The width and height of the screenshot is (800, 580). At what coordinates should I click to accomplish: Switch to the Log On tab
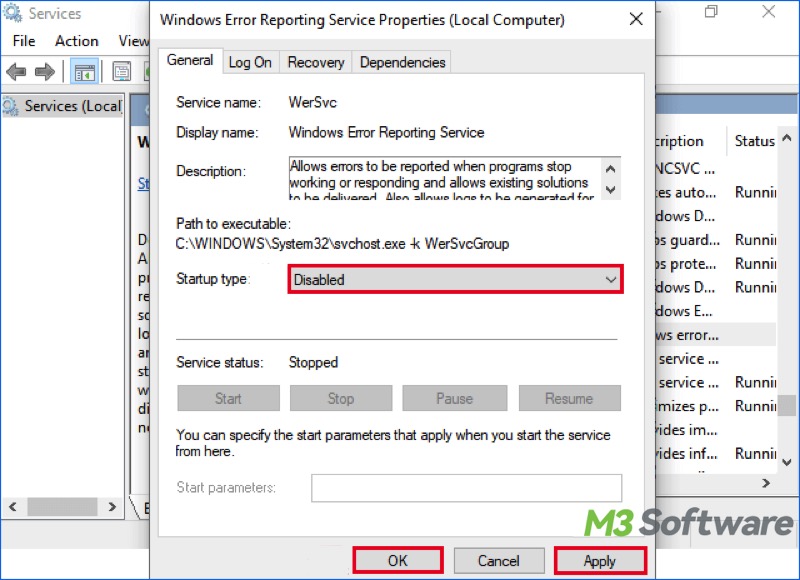click(x=251, y=62)
